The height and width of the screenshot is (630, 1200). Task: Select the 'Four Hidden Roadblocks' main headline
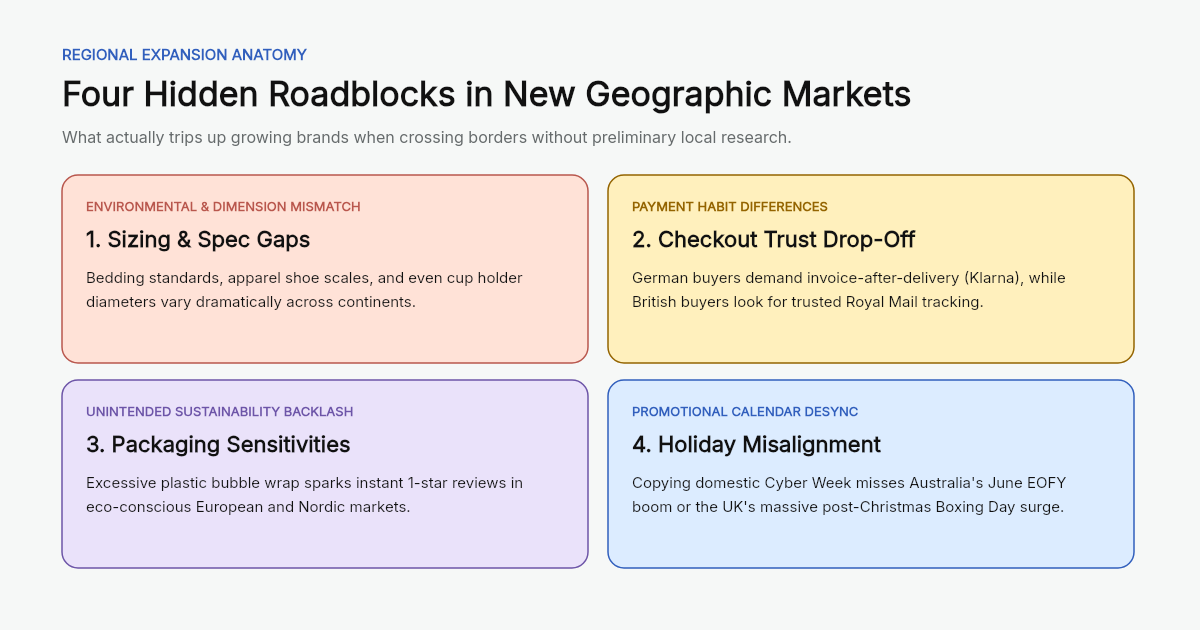(486, 94)
